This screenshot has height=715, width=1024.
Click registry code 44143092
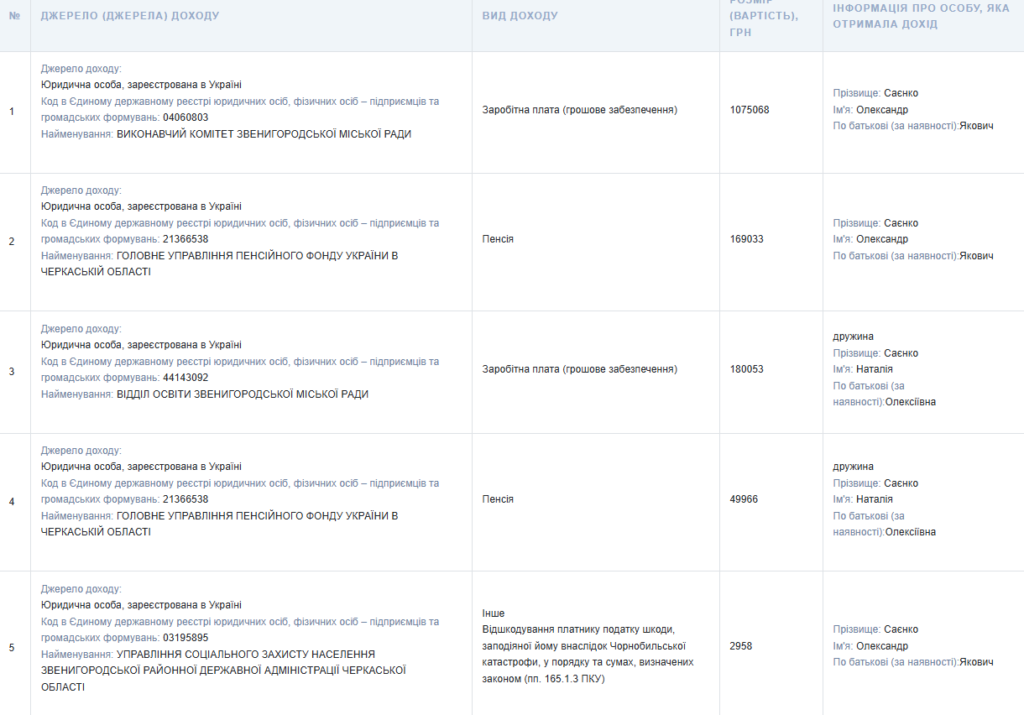tap(185, 378)
